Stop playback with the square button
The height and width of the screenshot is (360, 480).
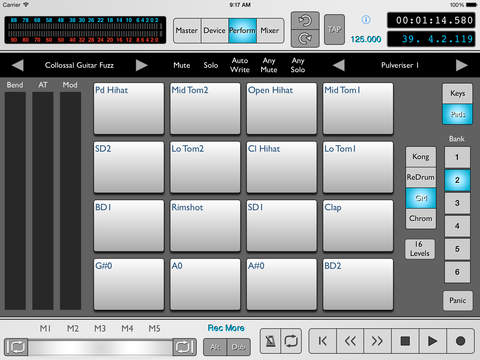pyautogui.click(x=405, y=341)
